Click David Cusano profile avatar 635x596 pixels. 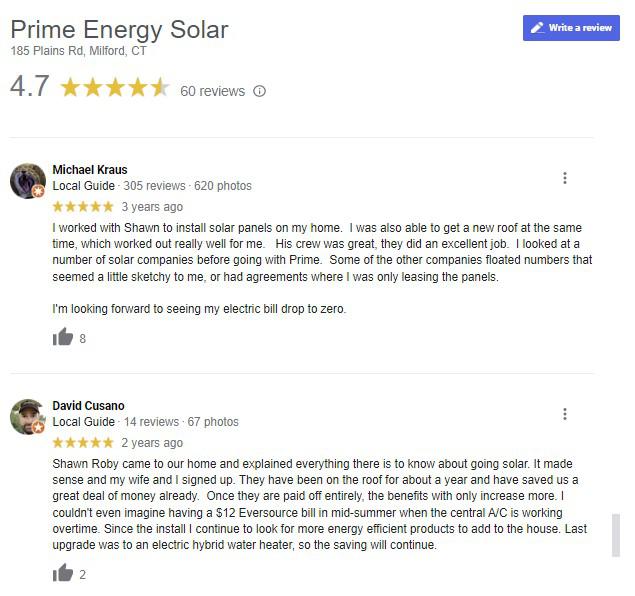[28, 416]
